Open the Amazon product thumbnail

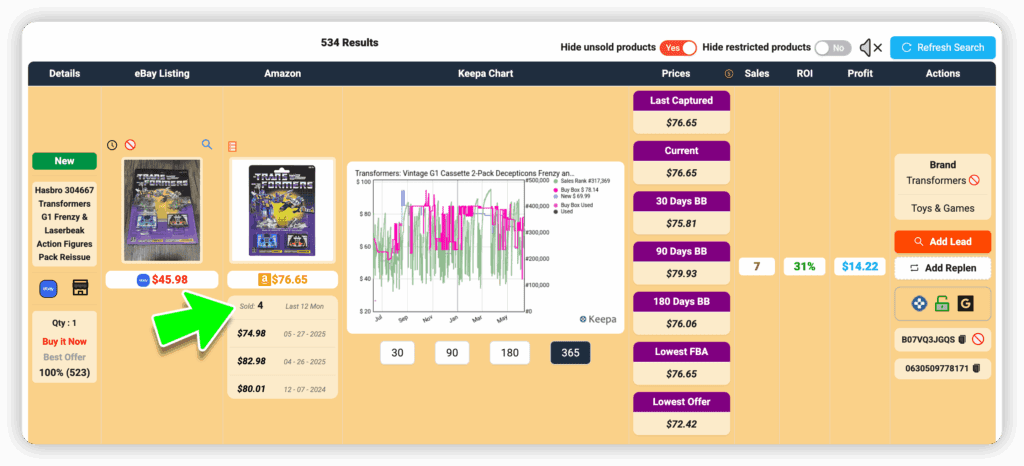(x=282, y=210)
